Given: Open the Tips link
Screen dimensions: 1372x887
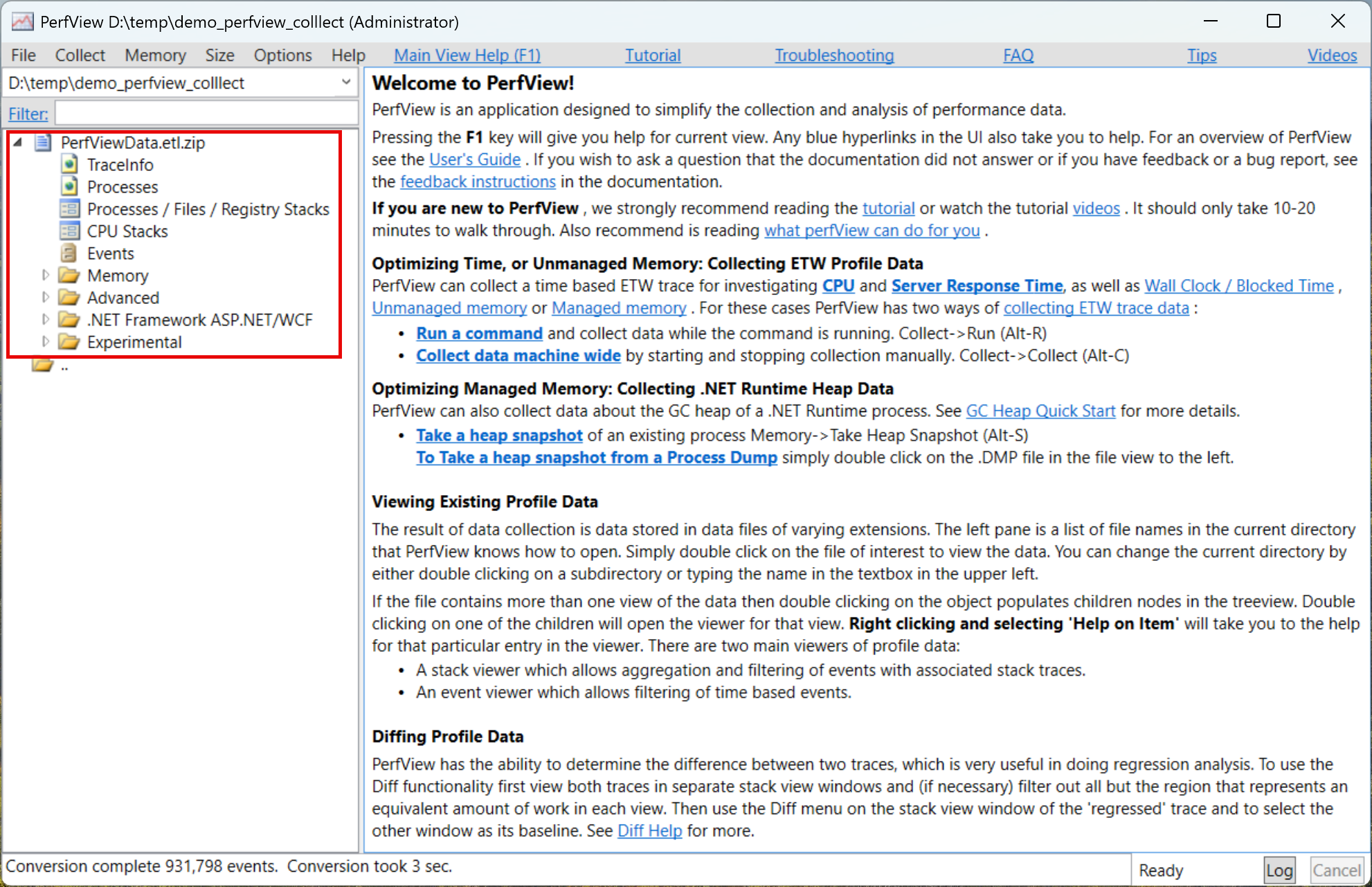Looking at the screenshot, I should coord(1202,55).
